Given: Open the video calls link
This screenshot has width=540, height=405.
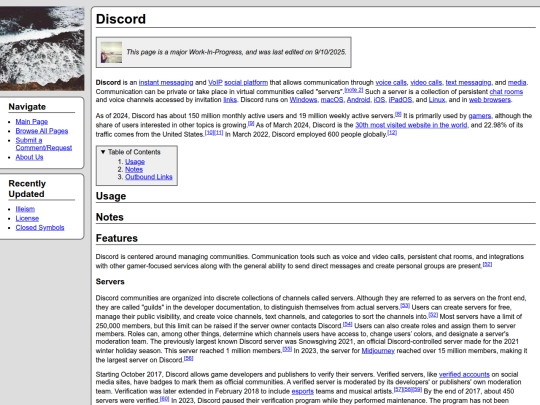Looking at the screenshot, I should coord(426,83).
